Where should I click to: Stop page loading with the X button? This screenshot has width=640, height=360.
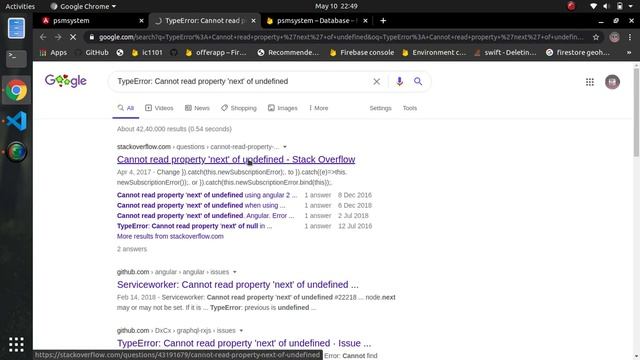coord(73,37)
